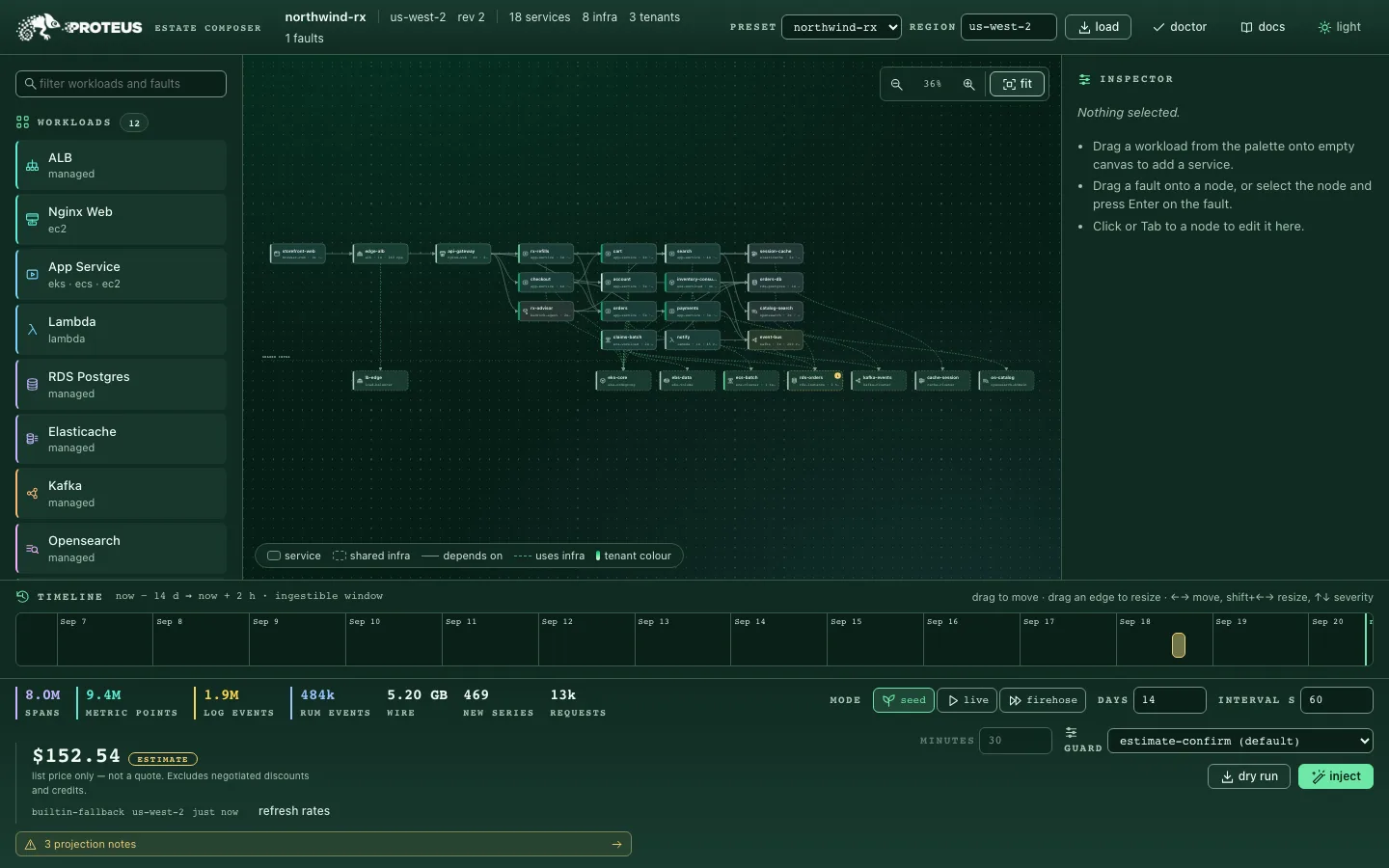This screenshot has width=1389, height=868.
Task: Click the filter workloads and faults field
Action: pyautogui.click(x=121, y=84)
